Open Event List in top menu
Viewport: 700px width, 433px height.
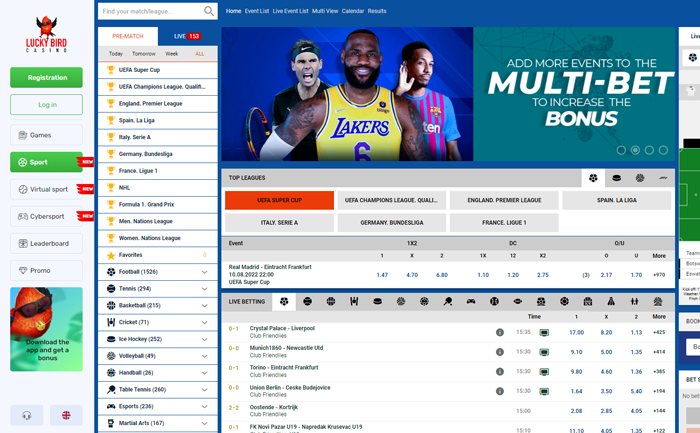tap(257, 11)
